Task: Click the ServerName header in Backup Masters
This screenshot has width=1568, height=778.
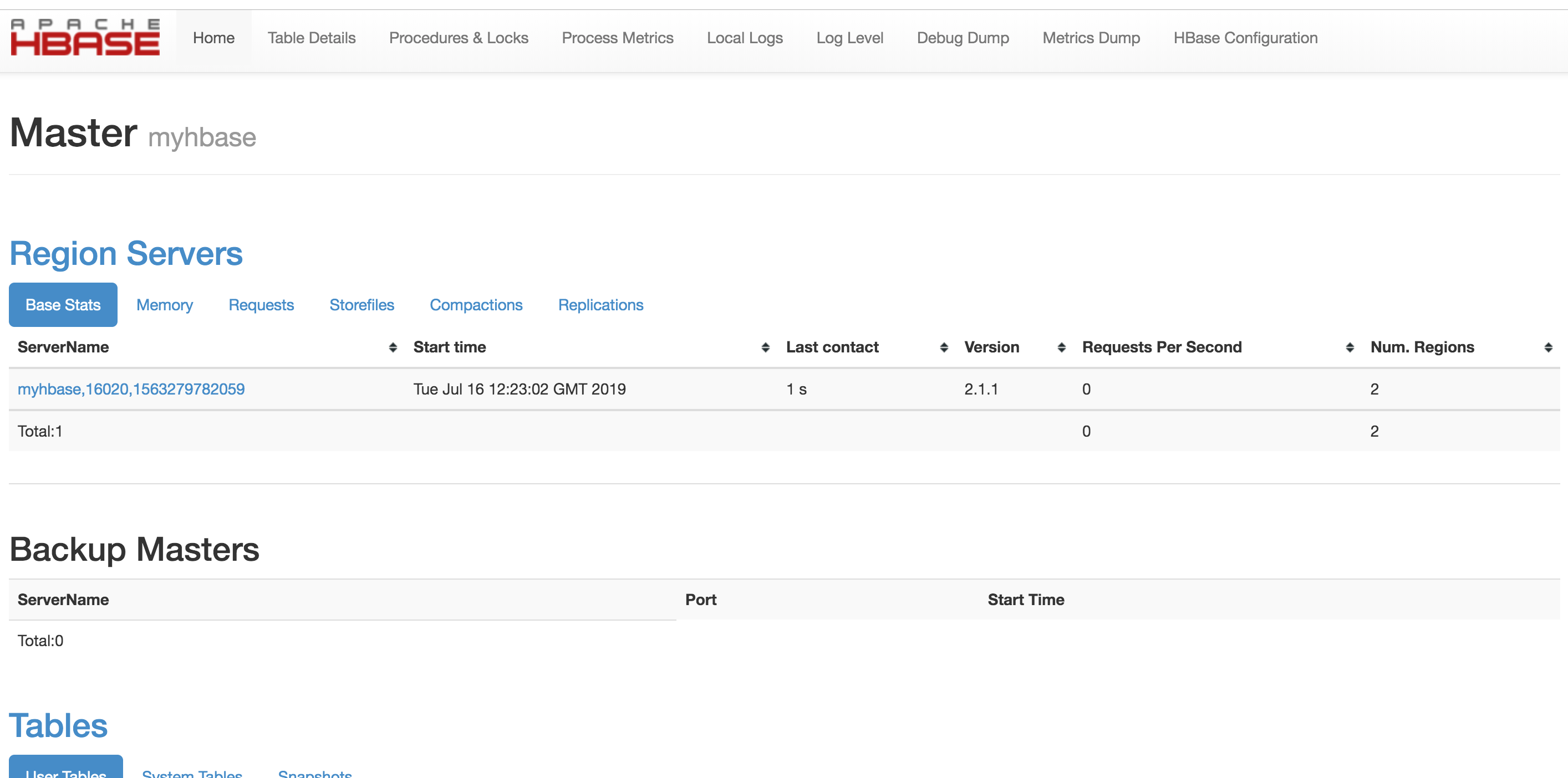Action: pyautogui.click(x=63, y=600)
